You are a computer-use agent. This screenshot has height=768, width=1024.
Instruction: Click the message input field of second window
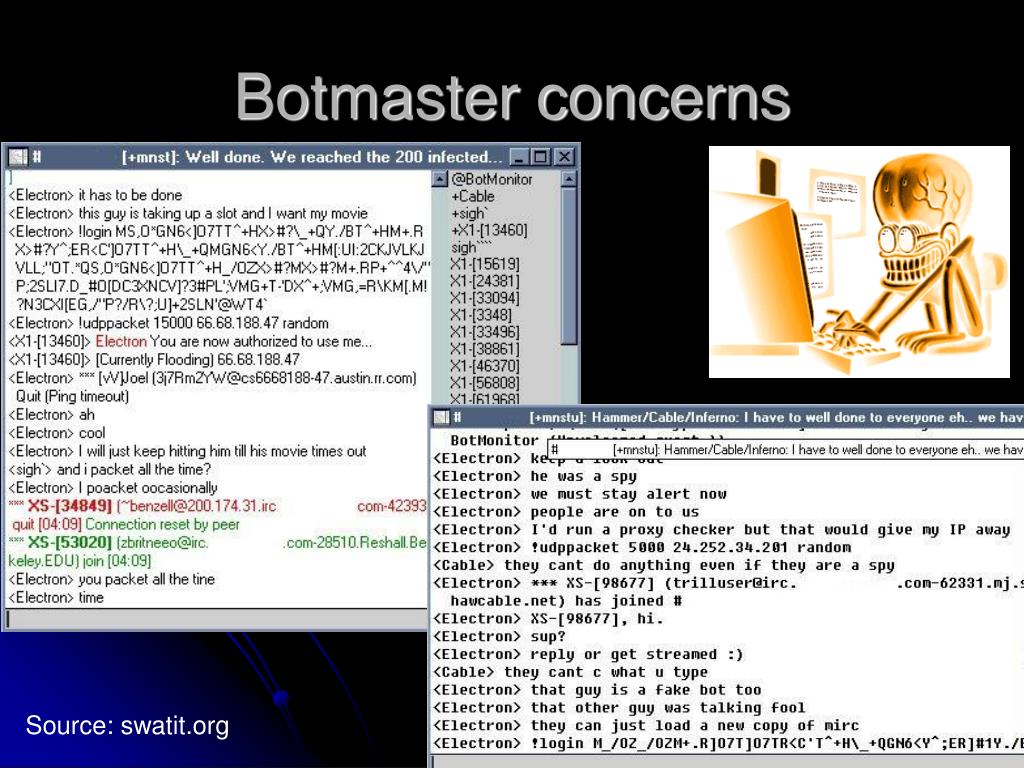728,761
